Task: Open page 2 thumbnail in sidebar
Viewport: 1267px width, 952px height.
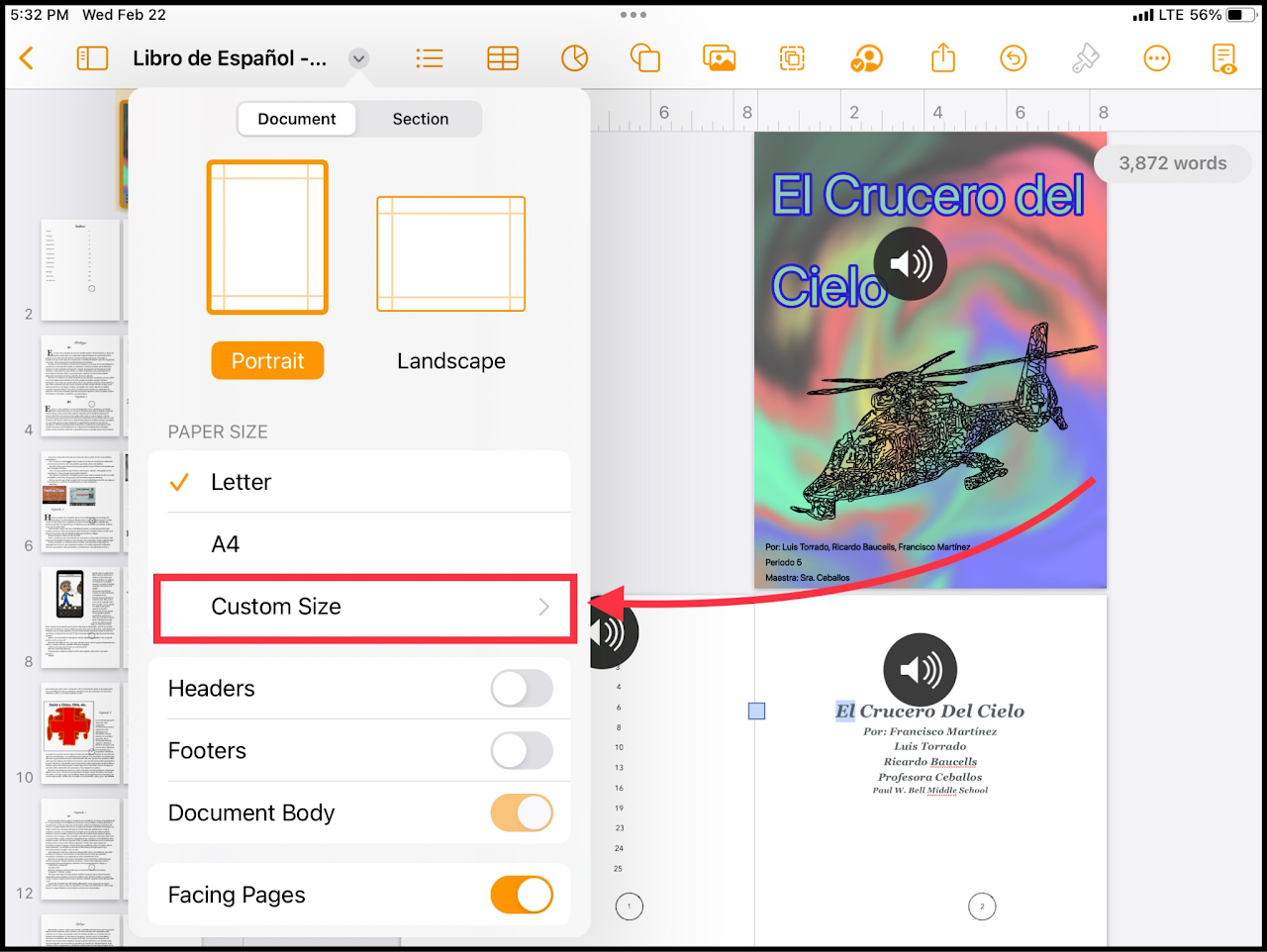Action: coord(81,269)
